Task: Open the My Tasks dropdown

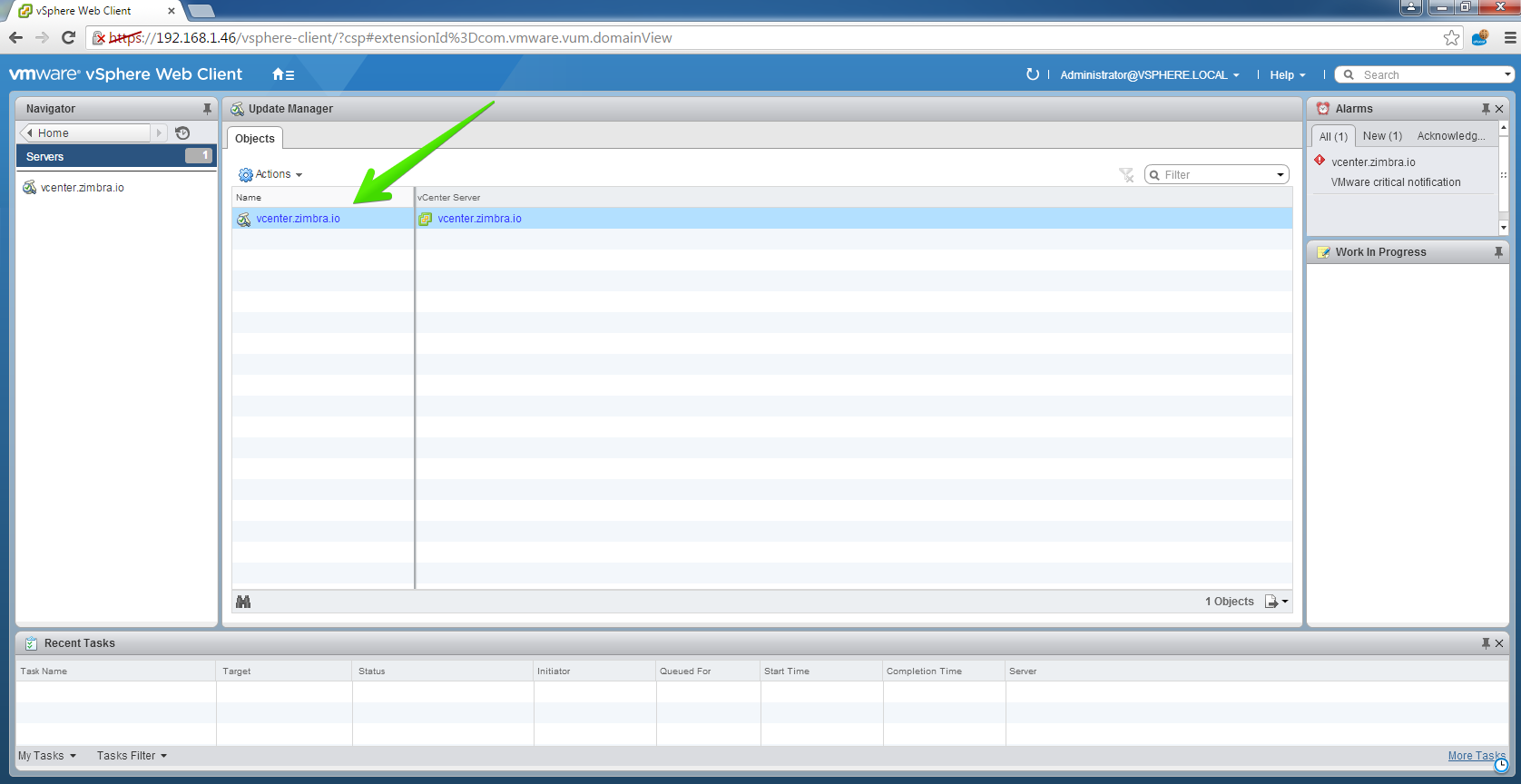Action: [x=47, y=756]
